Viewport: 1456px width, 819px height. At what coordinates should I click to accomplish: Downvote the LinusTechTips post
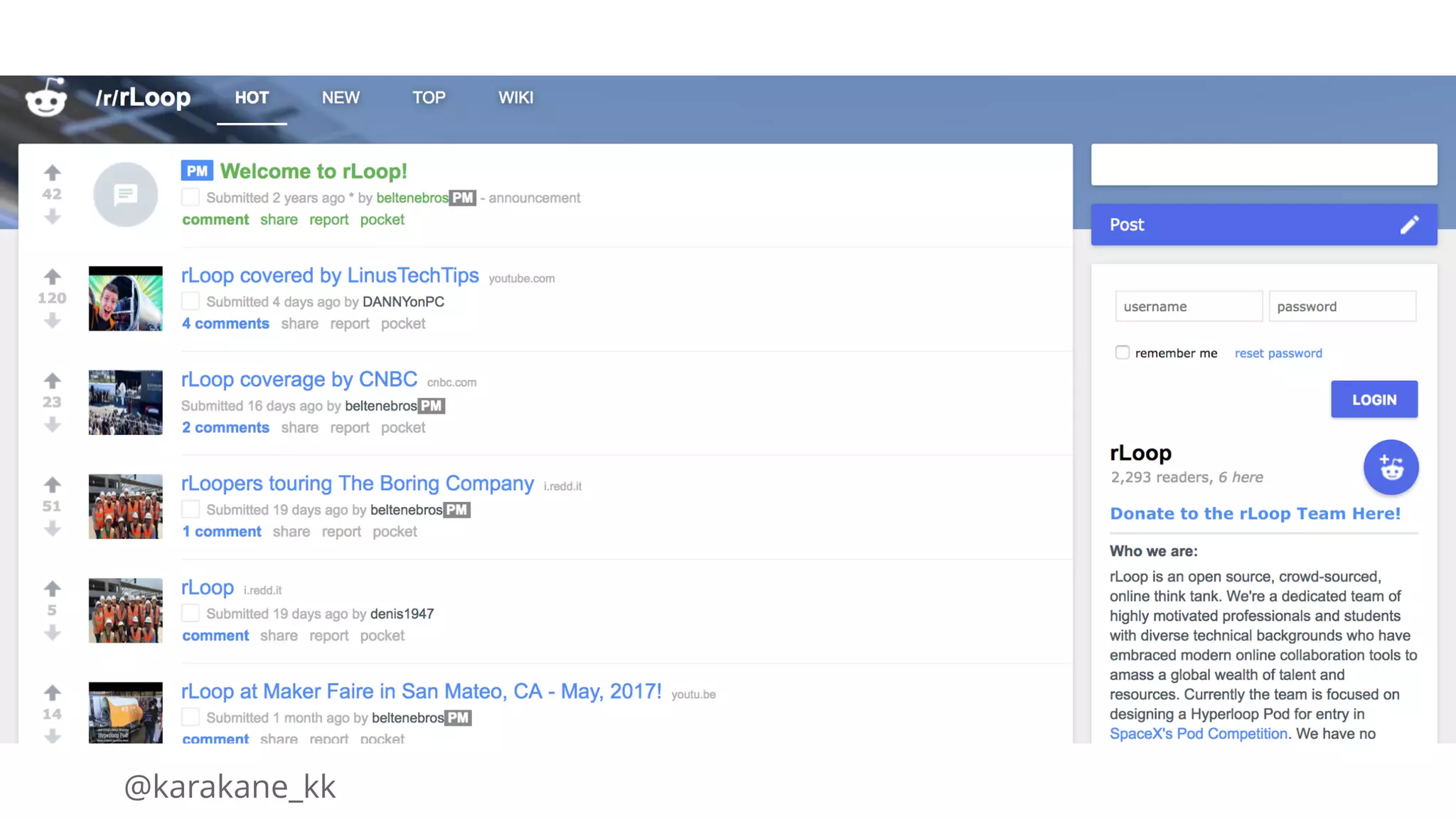coord(52,321)
